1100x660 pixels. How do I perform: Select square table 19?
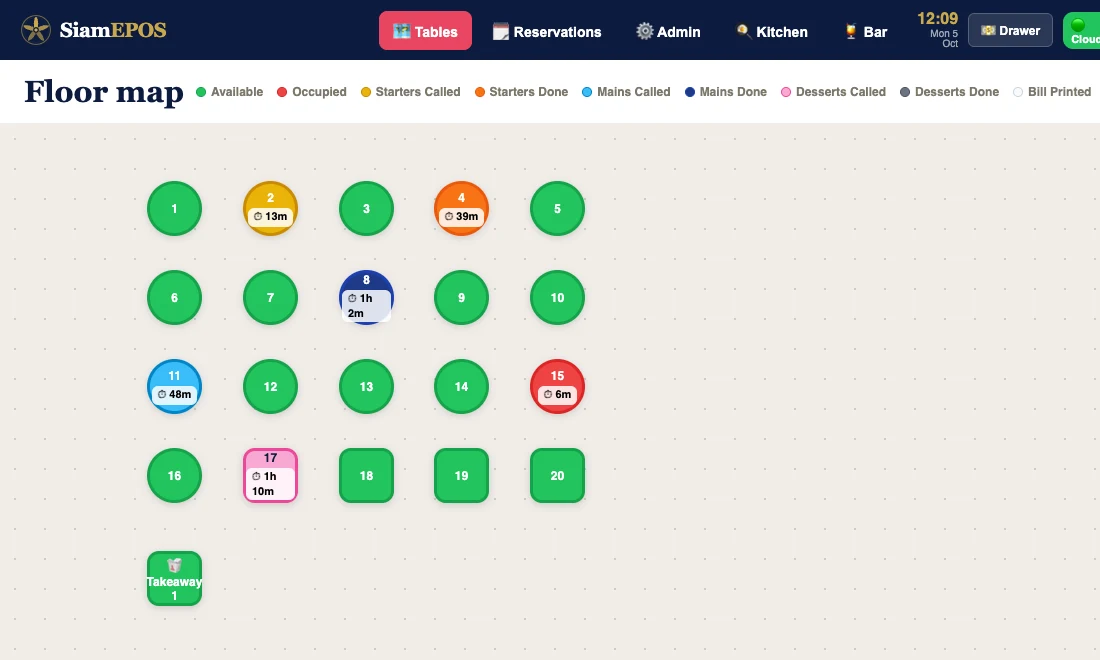(x=462, y=476)
